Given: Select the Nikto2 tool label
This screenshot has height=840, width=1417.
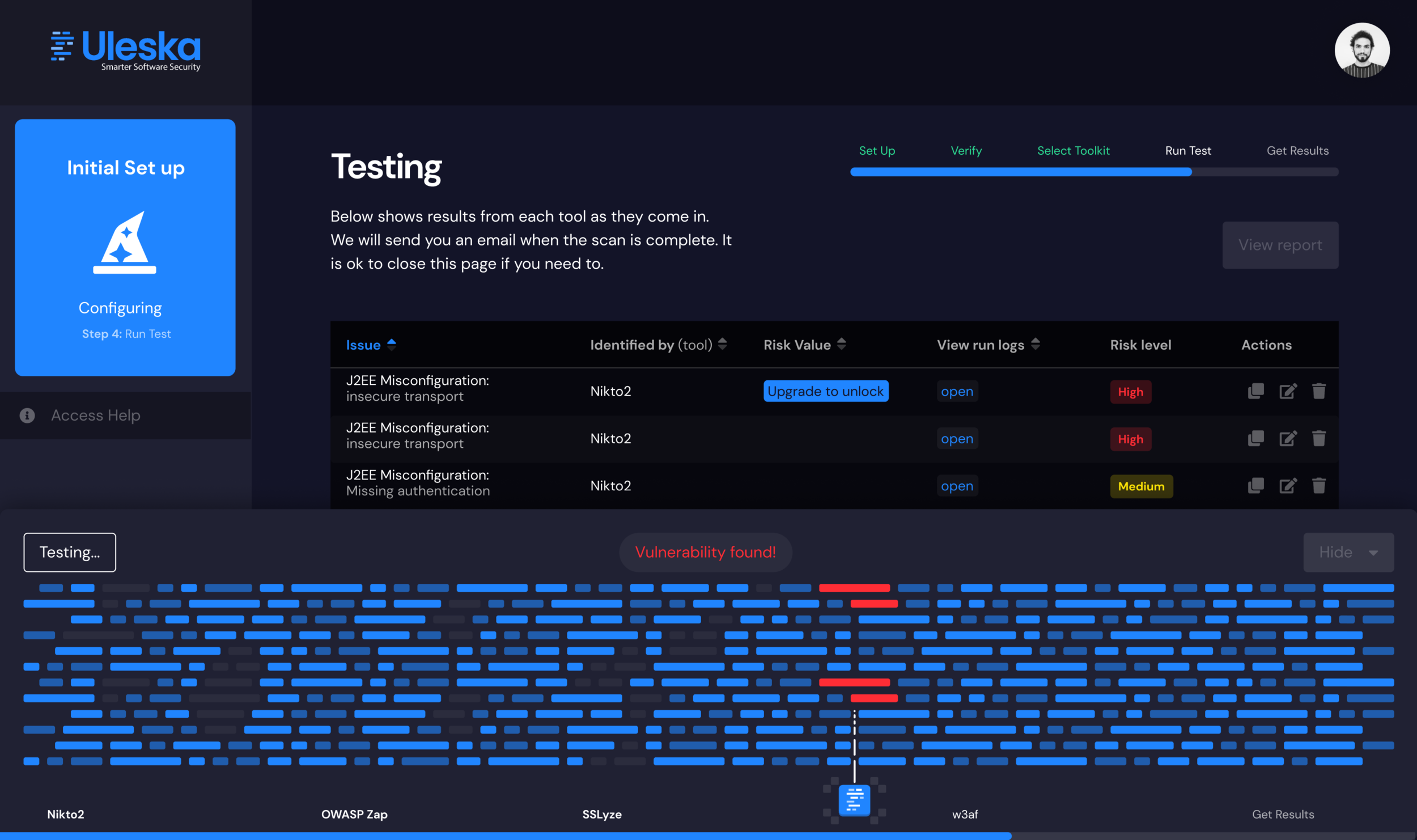Looking at the screenshot, I should (x=66, y=814).
